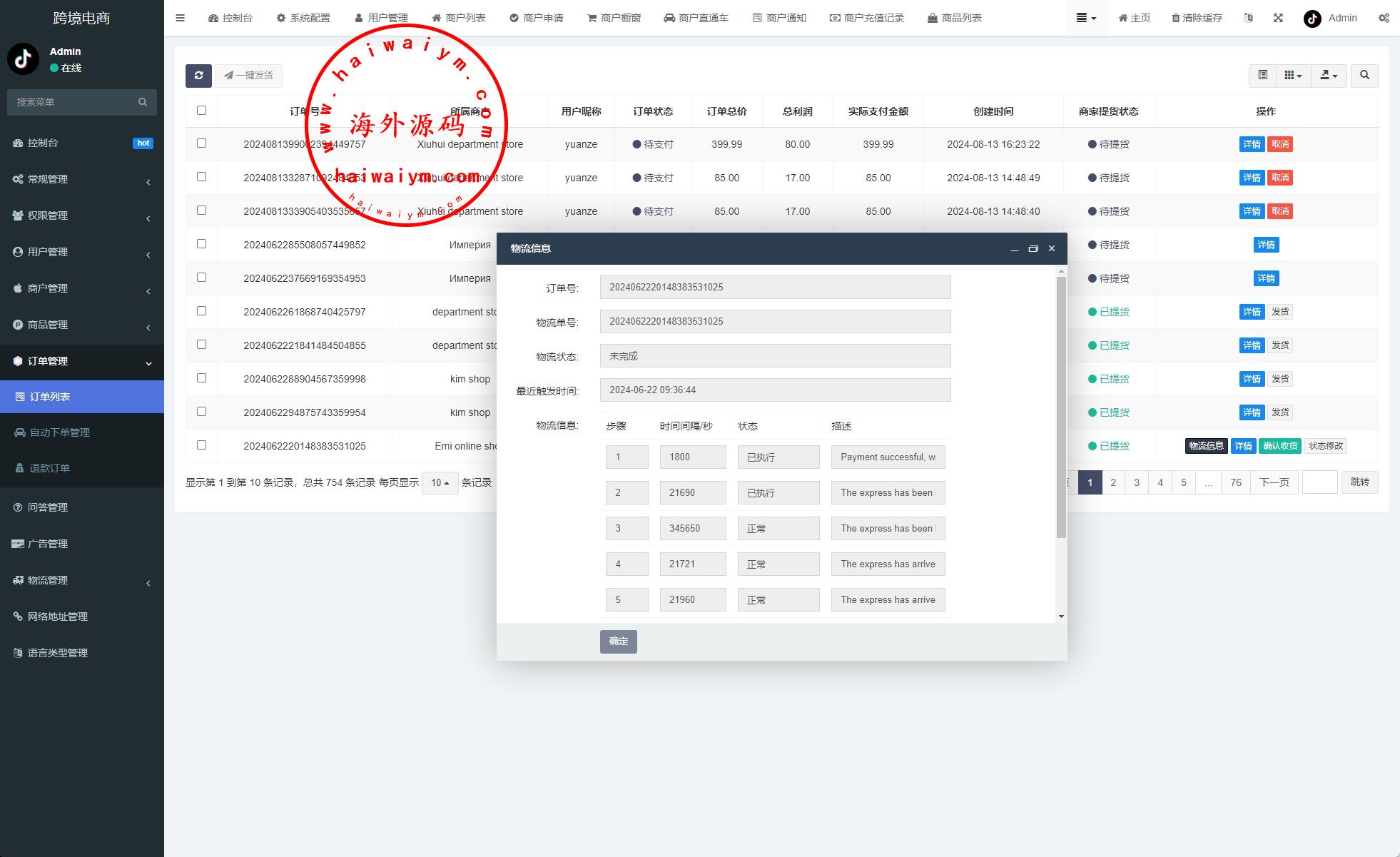Image resolution: width=1400 pixels, height=857 pixels.
Task: Open the 商户列表 top navigation tab
Action: click(459, 18)
